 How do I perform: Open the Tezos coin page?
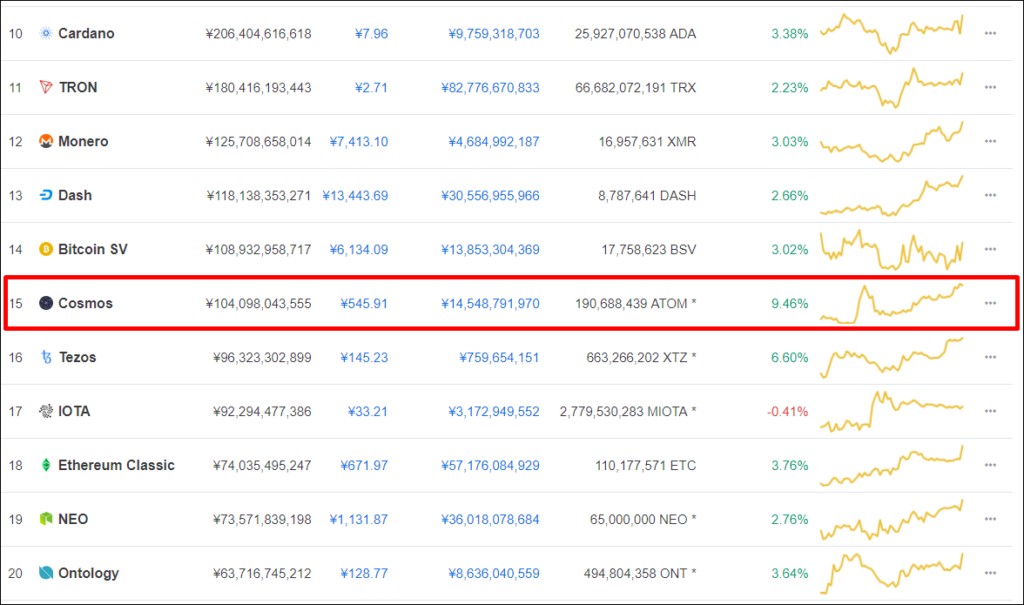pos(78,357)
